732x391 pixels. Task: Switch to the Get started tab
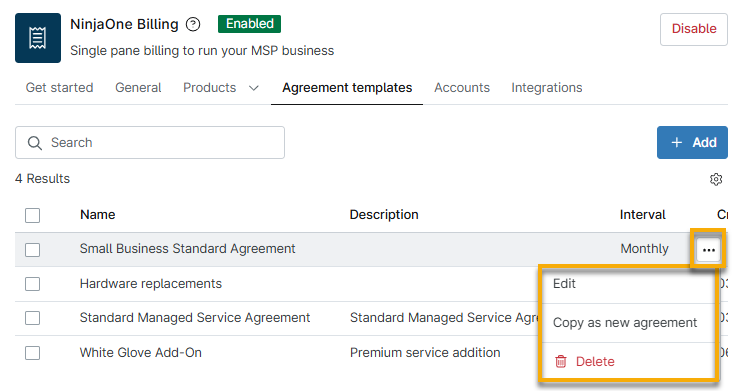[x=59, y=88]
